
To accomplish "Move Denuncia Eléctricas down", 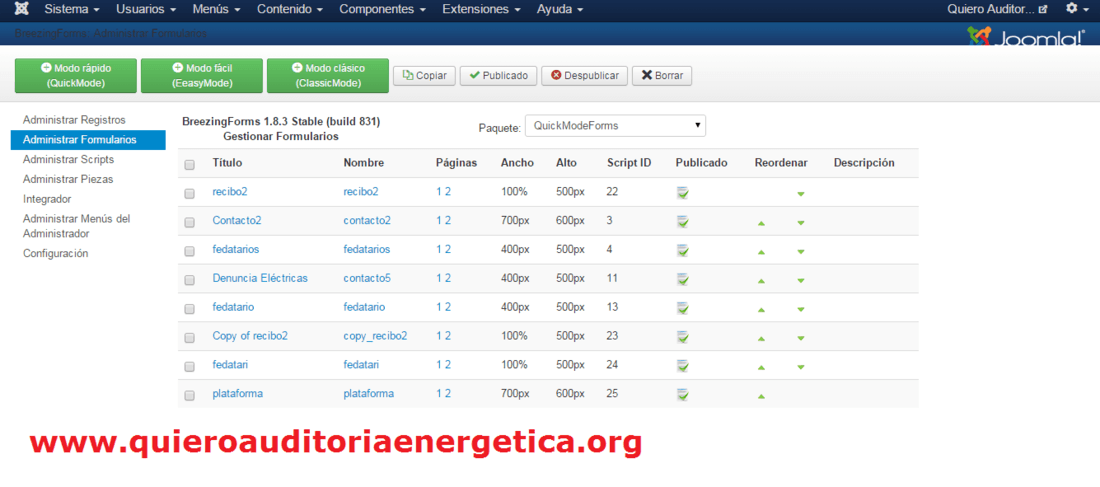I will click(800, 281).
